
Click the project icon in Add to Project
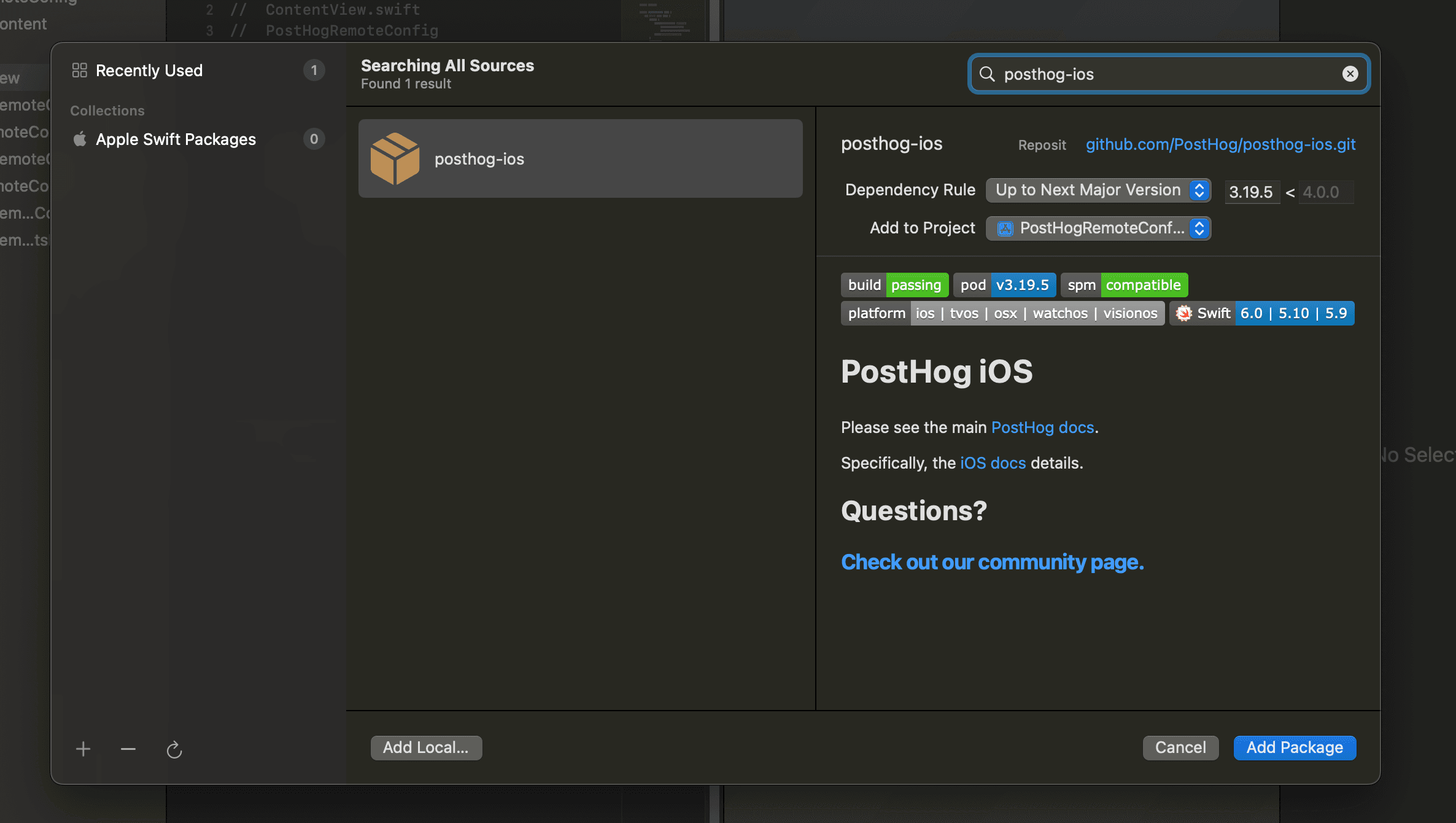pos(1005,228)
